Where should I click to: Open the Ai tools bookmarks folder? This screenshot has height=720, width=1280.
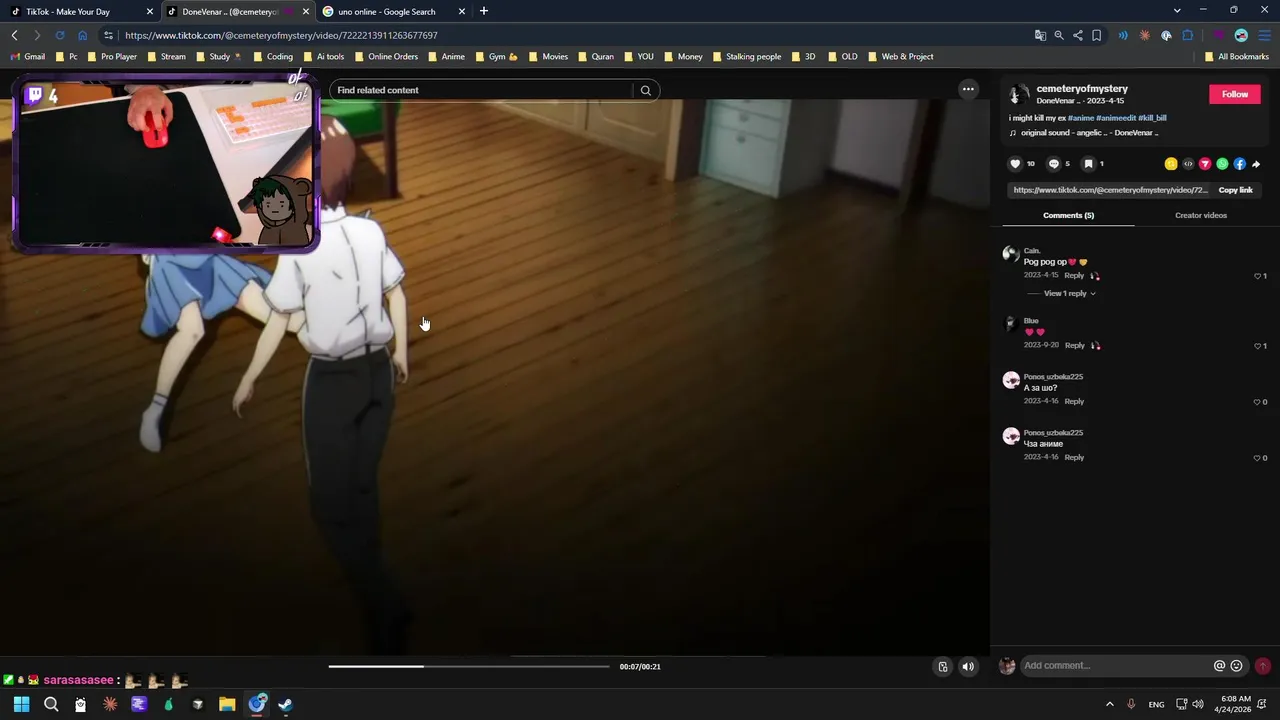coord(324,57)
